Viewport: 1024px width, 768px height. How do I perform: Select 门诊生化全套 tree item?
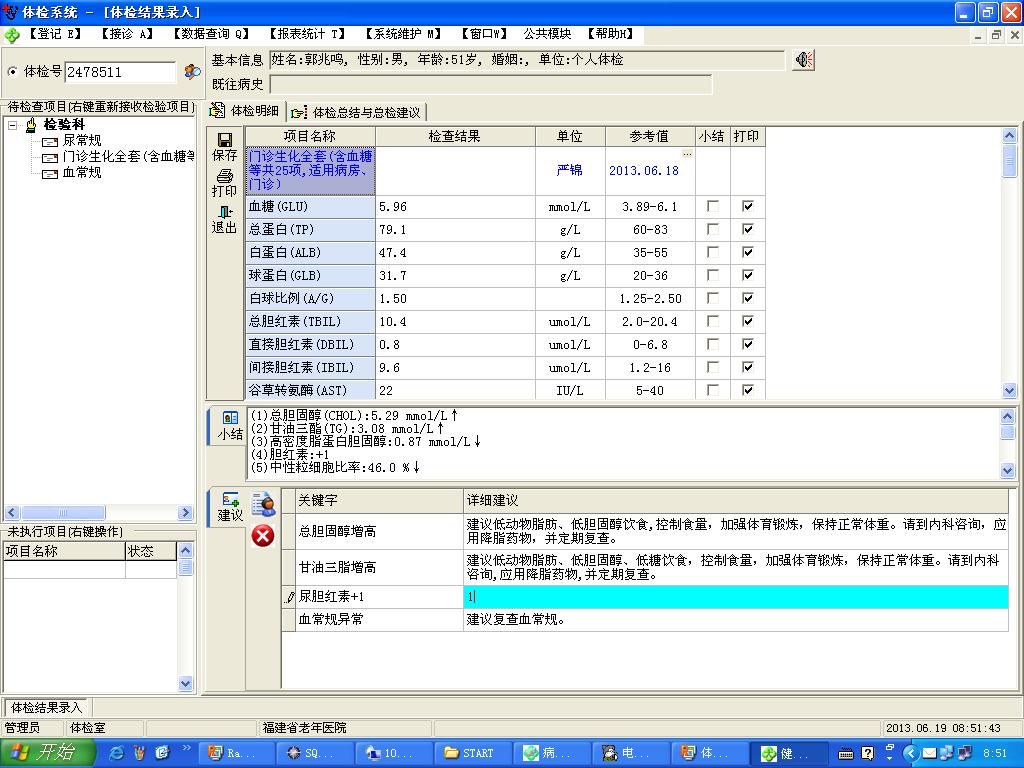tap(128, 157)
